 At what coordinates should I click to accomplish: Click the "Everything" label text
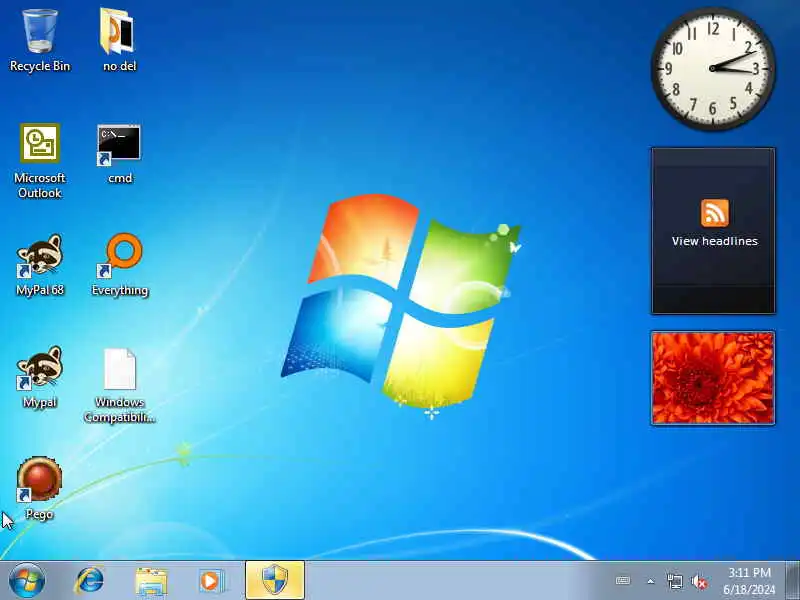(x=120, y=290)
